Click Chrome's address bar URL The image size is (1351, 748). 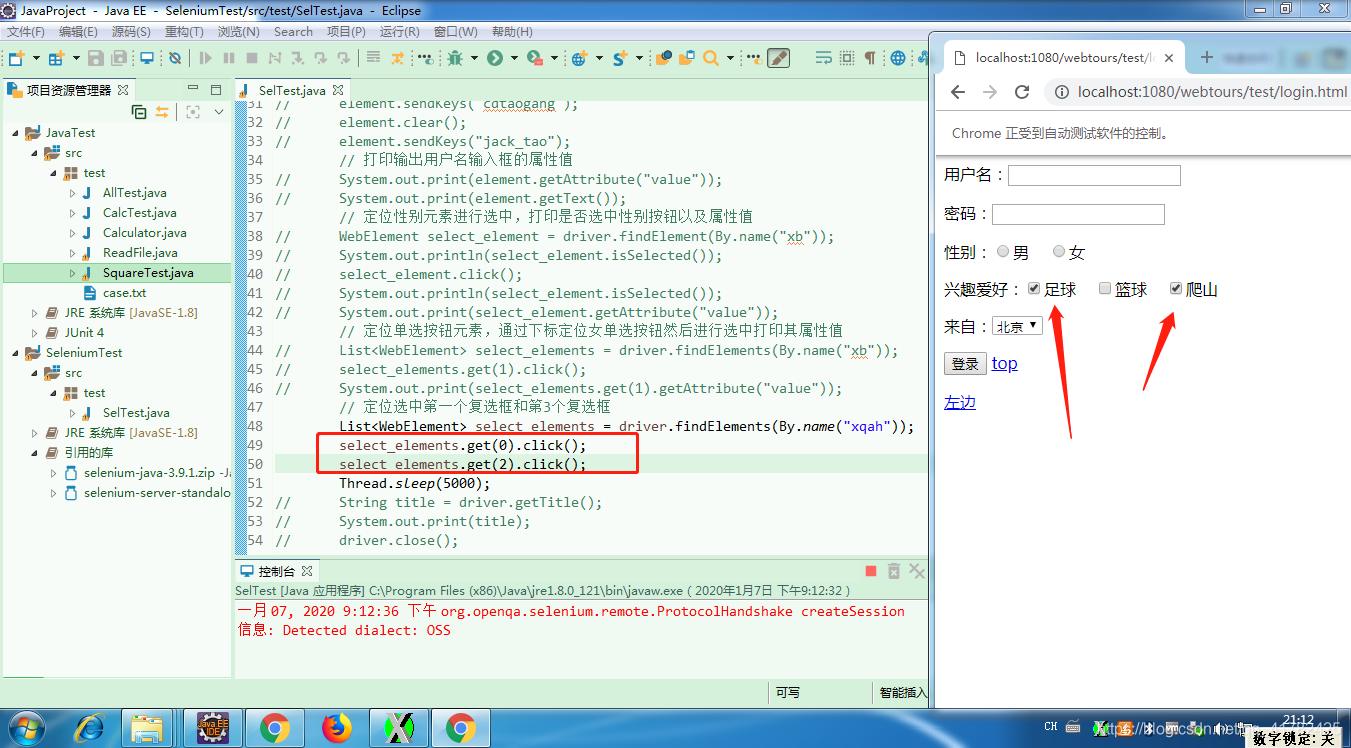[x=1212, y=92]
